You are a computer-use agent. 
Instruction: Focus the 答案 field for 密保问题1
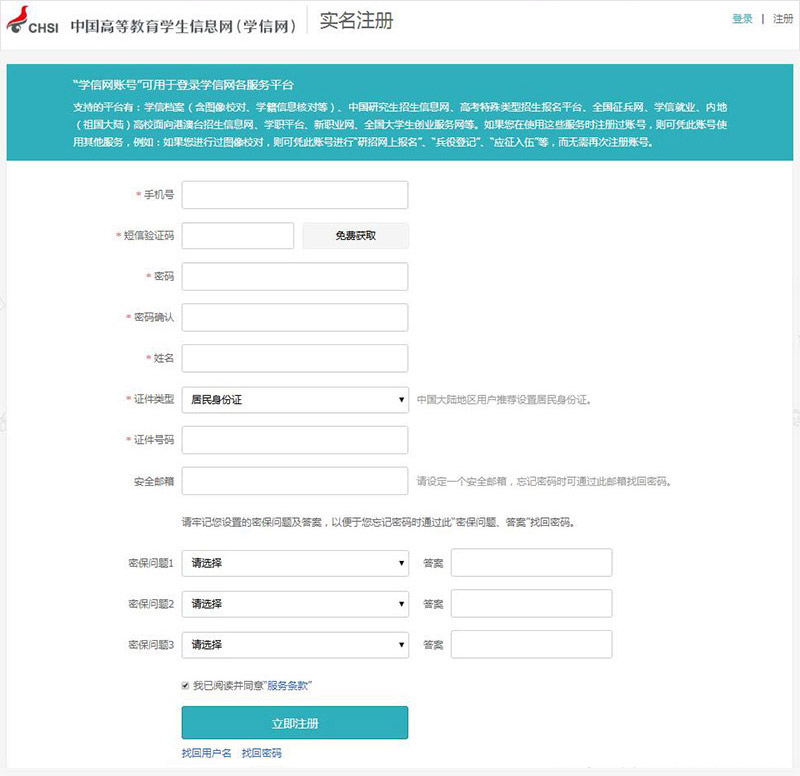coord(532,563)
